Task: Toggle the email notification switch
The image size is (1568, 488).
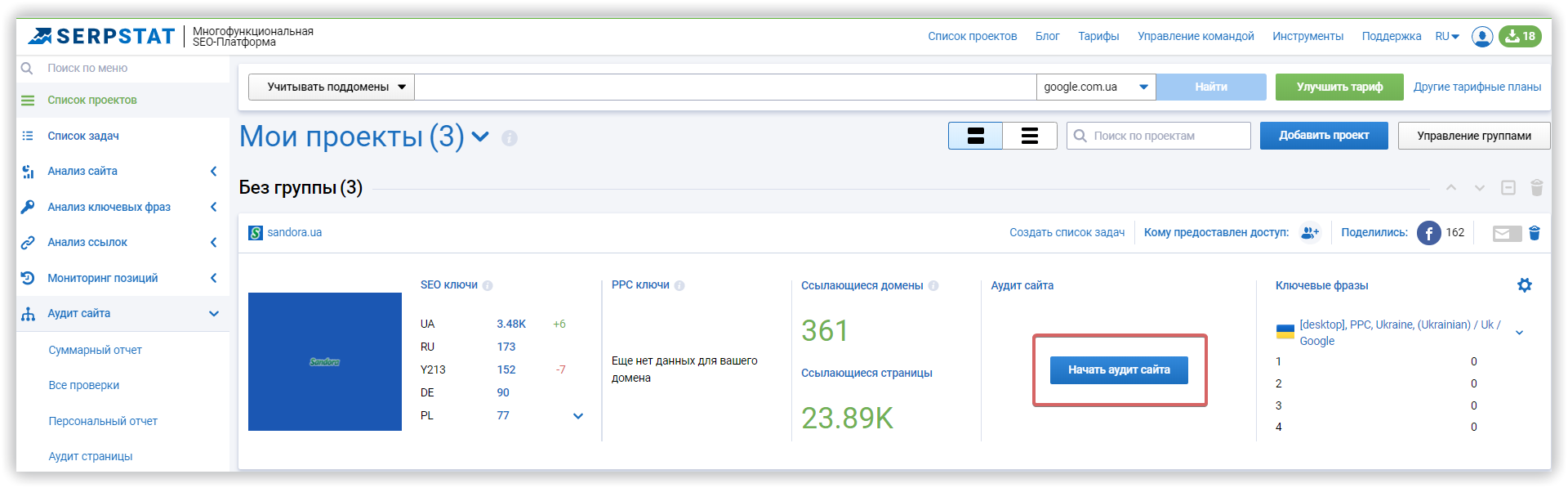Action: [x=1507, y=234]
